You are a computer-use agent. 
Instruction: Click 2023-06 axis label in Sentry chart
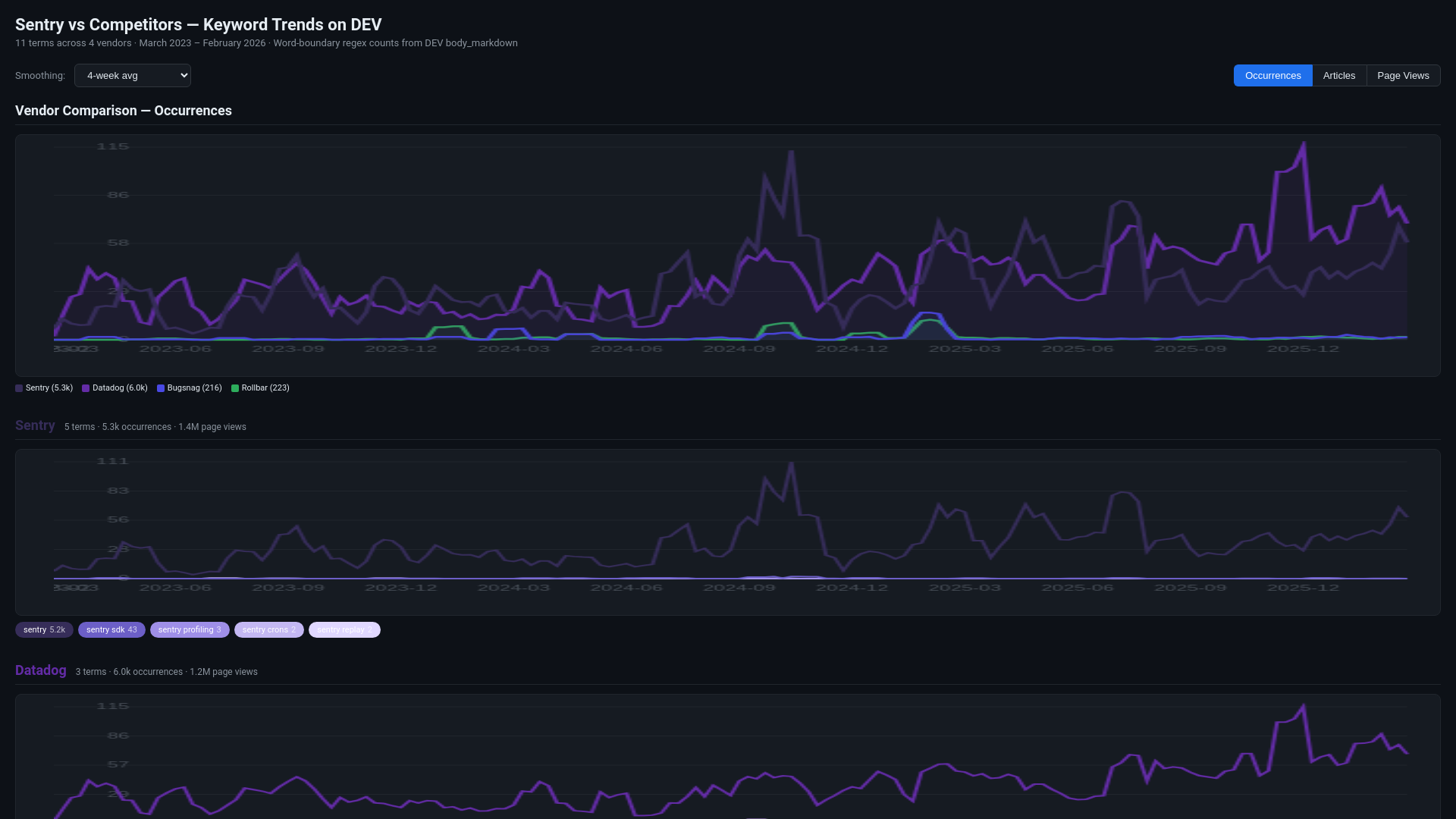point(175,588)
